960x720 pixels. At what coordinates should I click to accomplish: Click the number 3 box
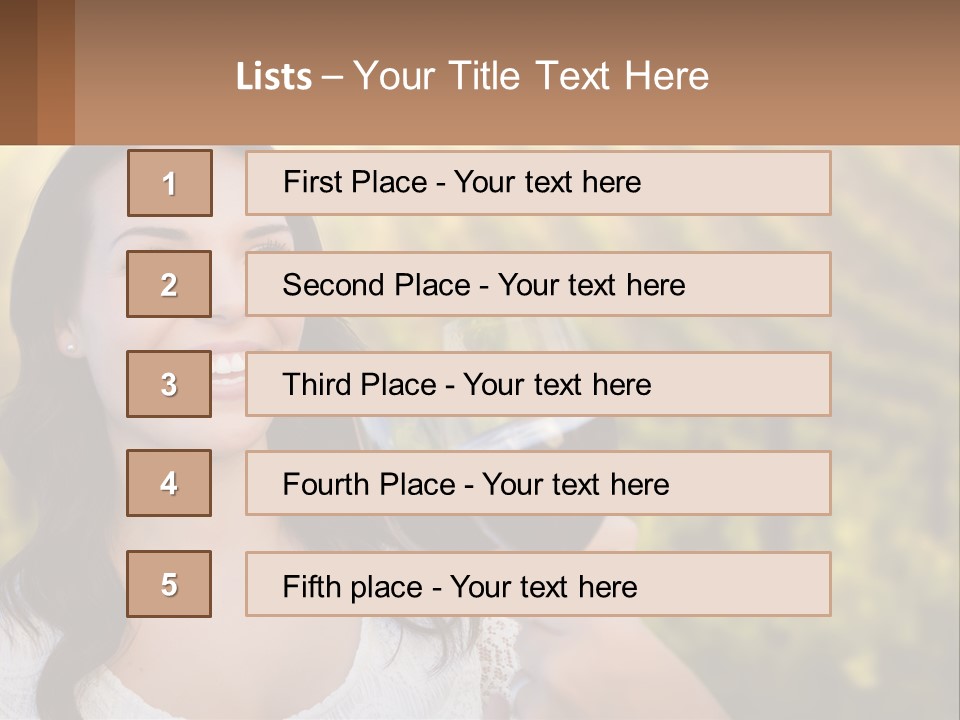pyautogui.click(x=169, y=384)
